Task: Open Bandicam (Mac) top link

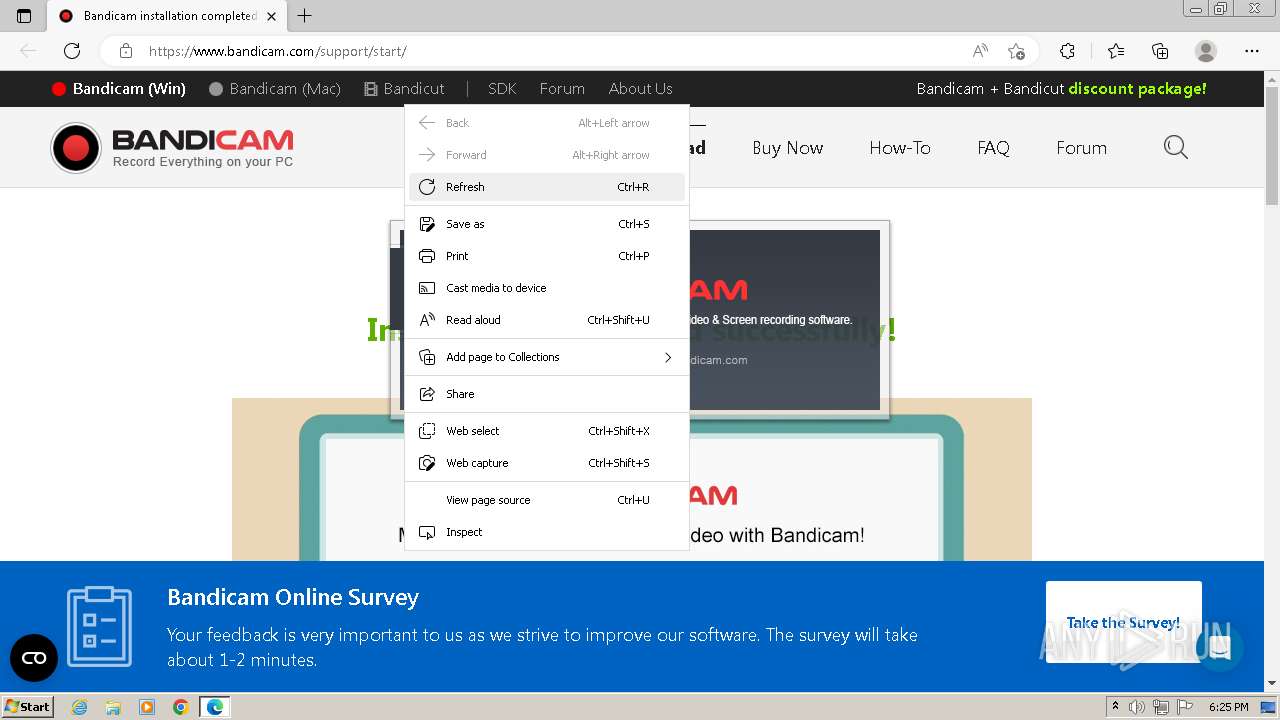Action: click(275, 89)
